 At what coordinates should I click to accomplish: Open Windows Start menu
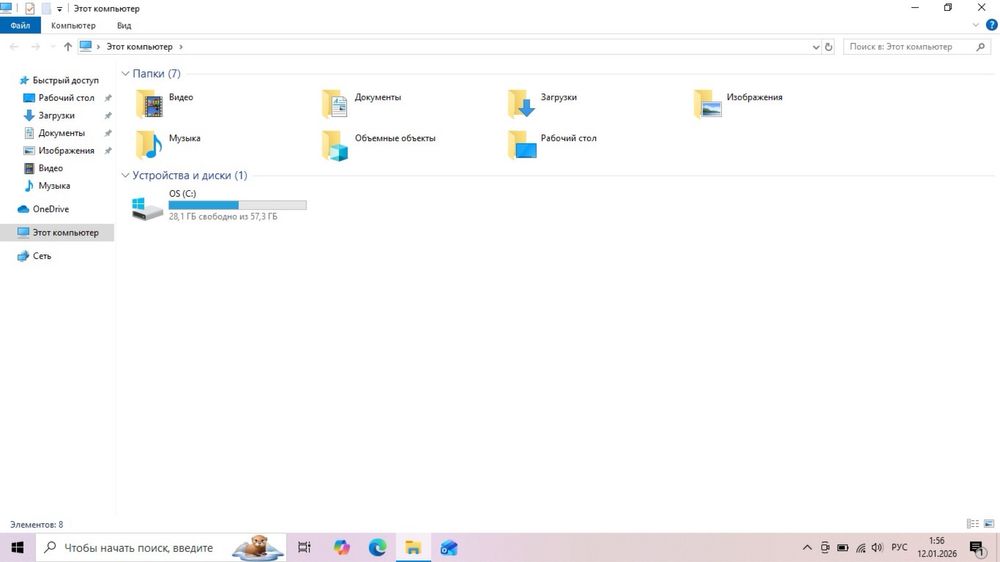tap(17, 547)
